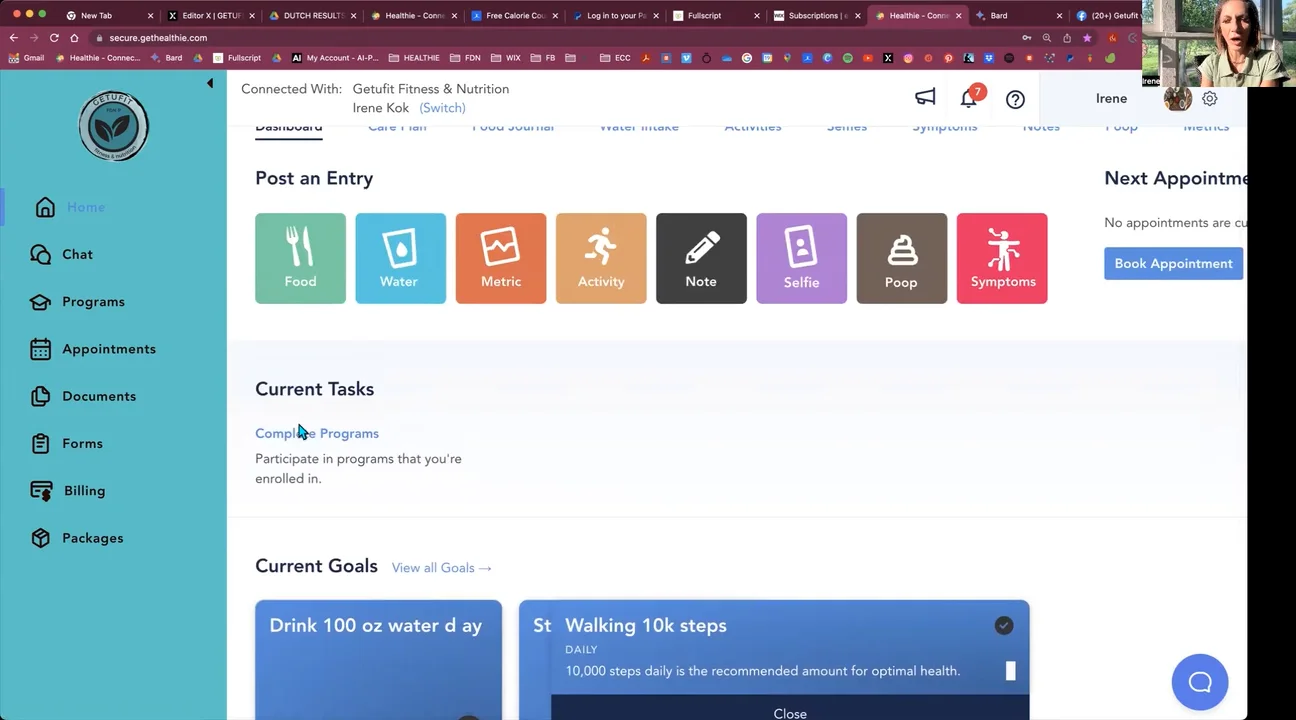Screen dimensions: 1296x720
Task: Follow the View all Goals link
Action: coord(442,568)
